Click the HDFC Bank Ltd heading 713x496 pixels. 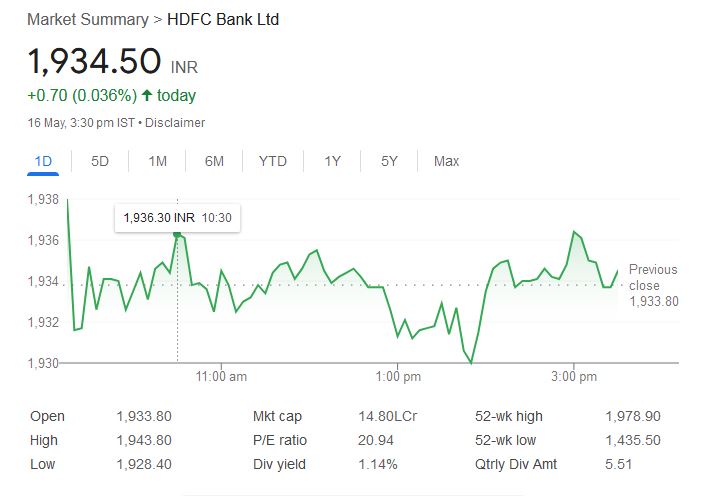(x=223, y=20)
